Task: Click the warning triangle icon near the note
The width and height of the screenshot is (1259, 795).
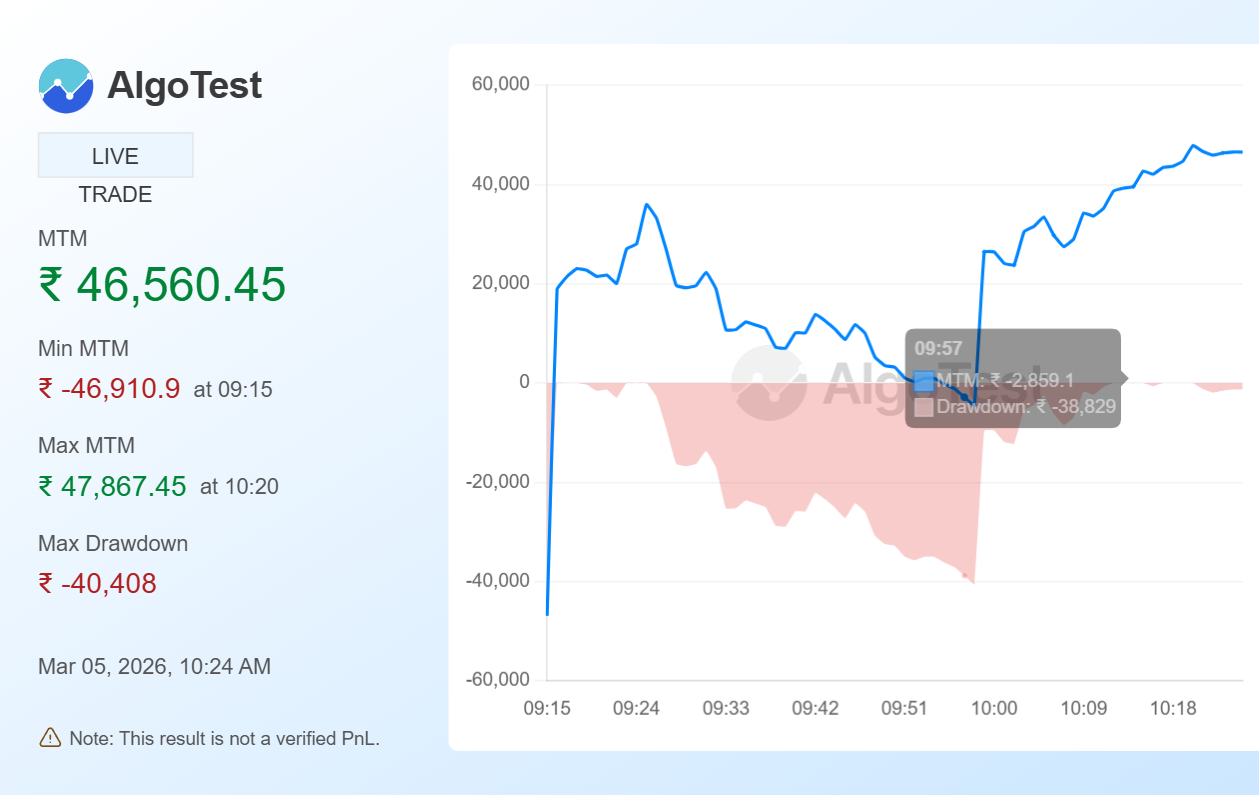Action: 49,738
